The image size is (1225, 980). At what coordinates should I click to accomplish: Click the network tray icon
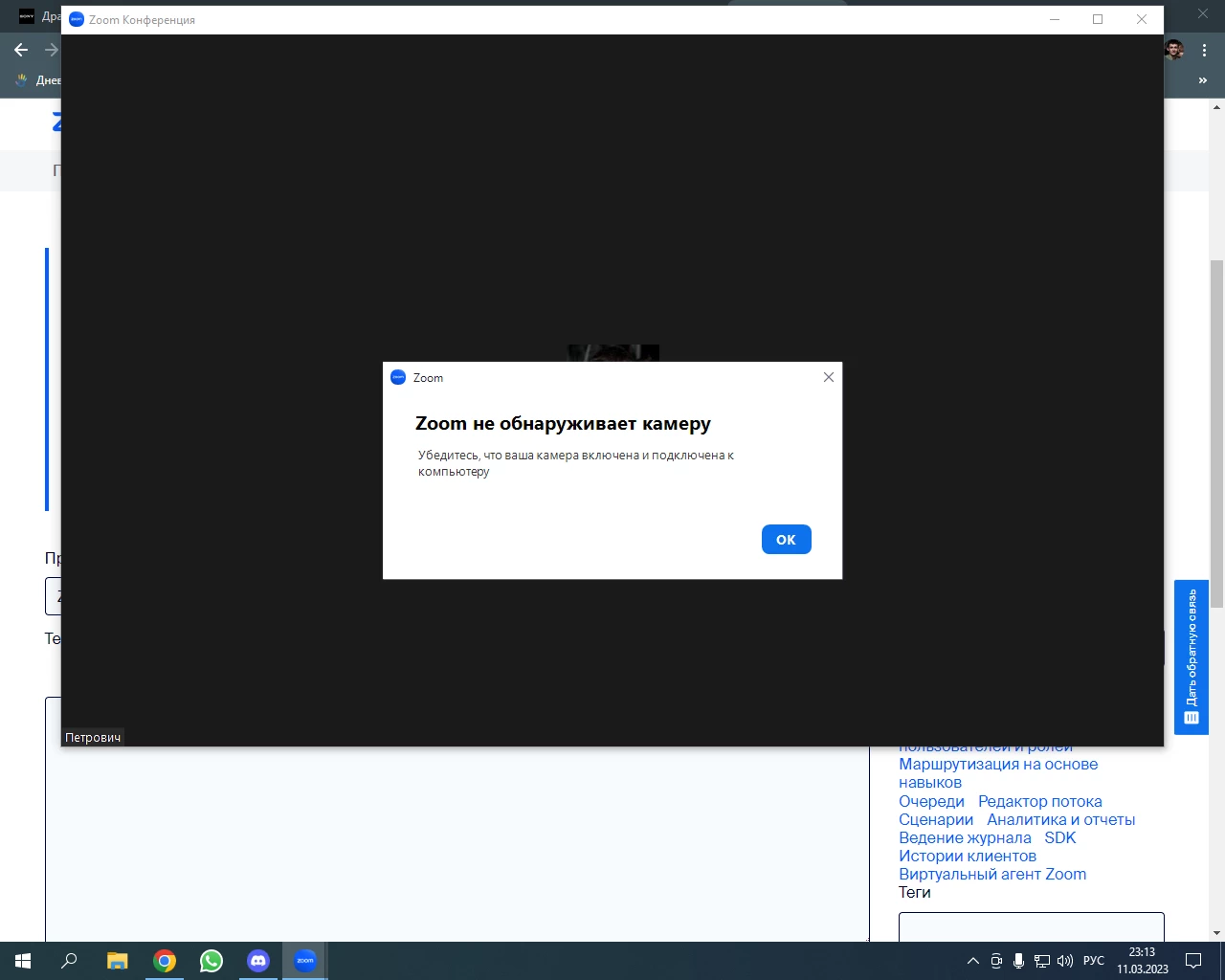[1042, 961]
